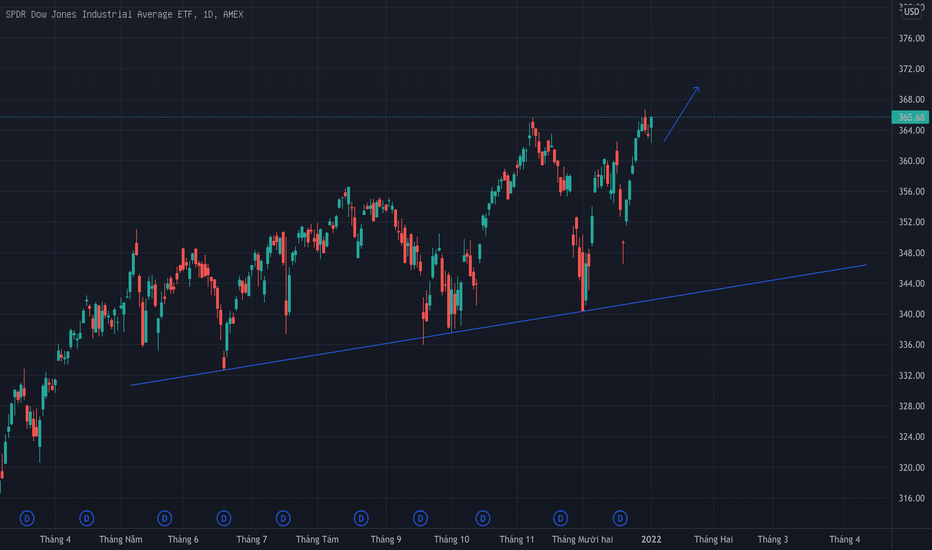Screen dimensions: 932x550
Task: Click the Tháng Năm label on the time axis
Action: [120, 539]
